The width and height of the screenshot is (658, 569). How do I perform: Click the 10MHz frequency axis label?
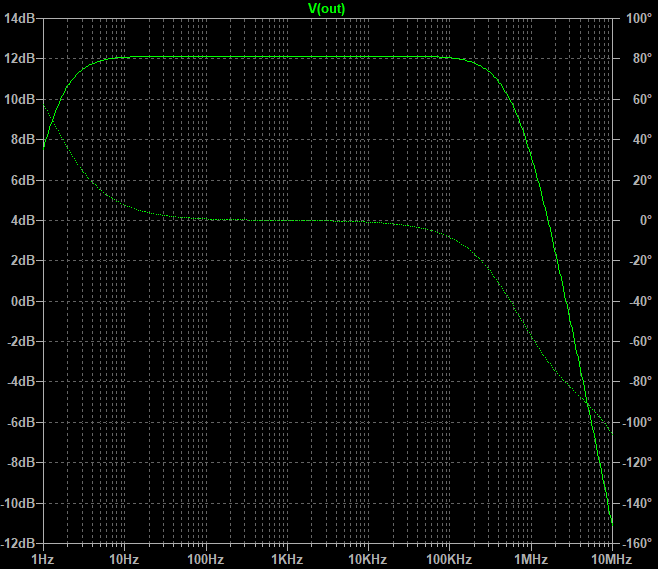click(612, 559)
